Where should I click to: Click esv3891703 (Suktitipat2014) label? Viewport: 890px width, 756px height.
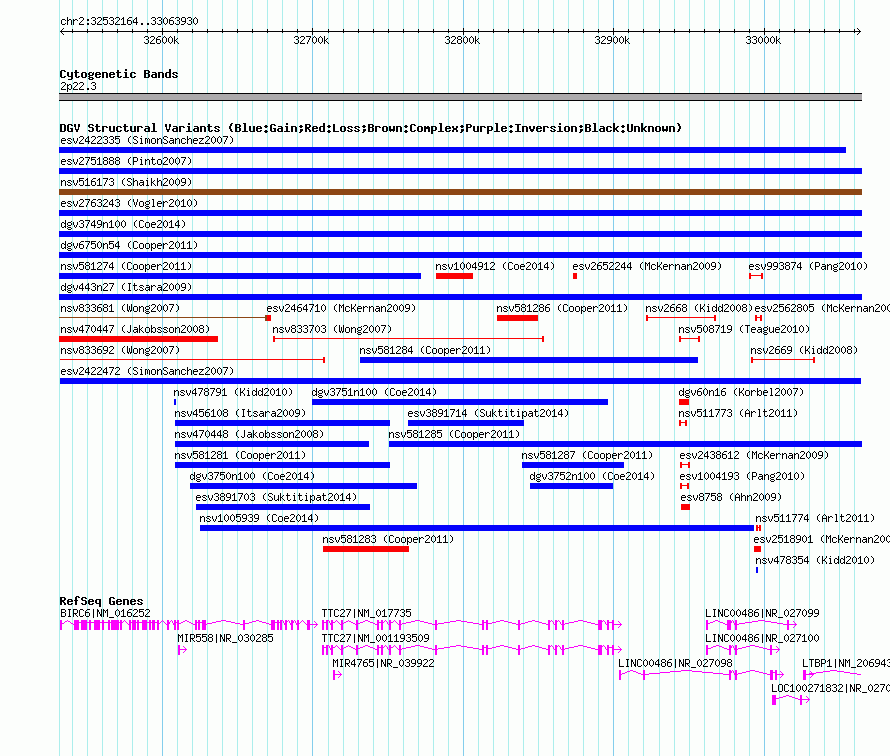point(276,497)
